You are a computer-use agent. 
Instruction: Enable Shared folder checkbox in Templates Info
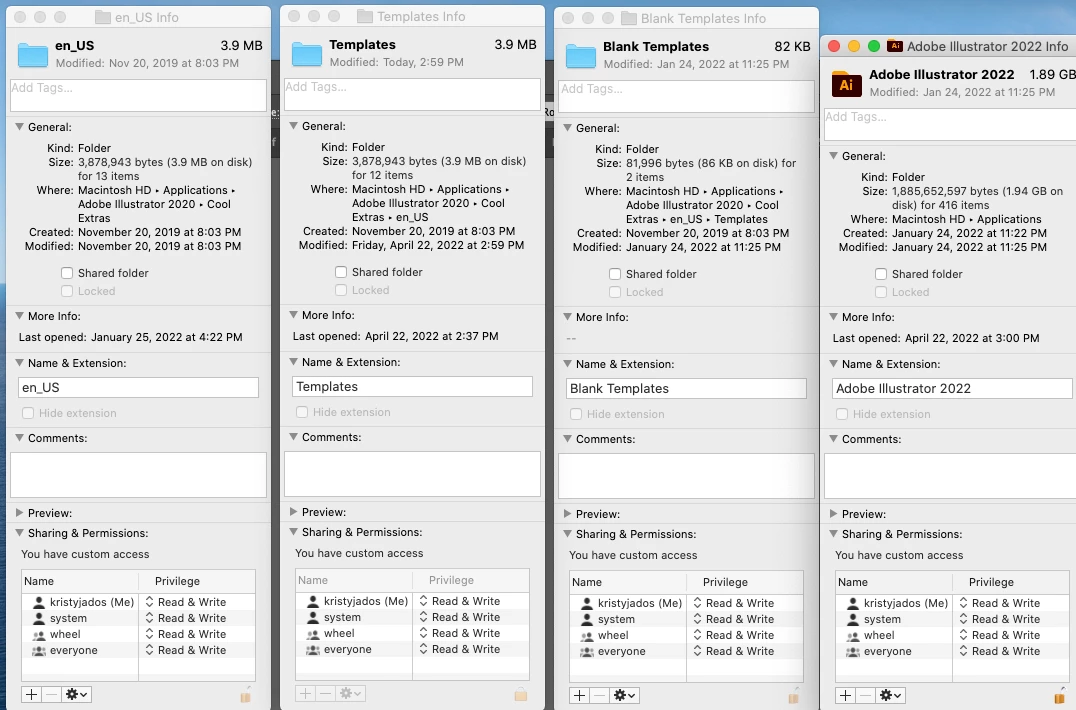(341, 272)
